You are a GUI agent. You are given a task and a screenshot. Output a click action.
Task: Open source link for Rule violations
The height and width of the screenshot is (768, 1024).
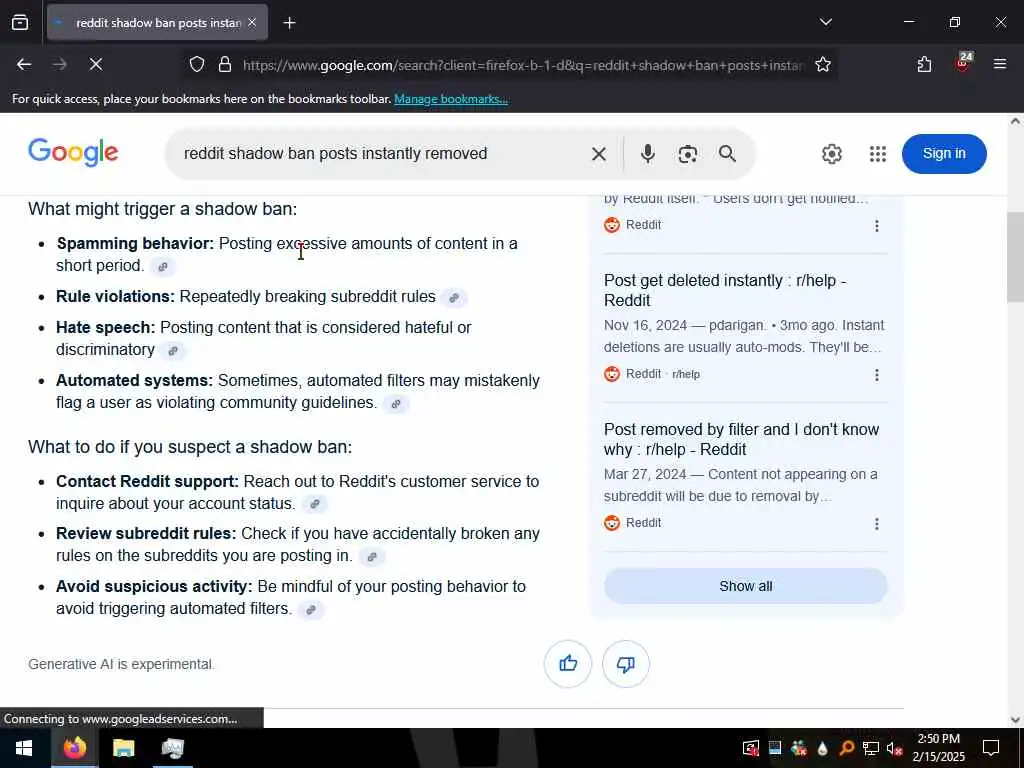[454, 298]
